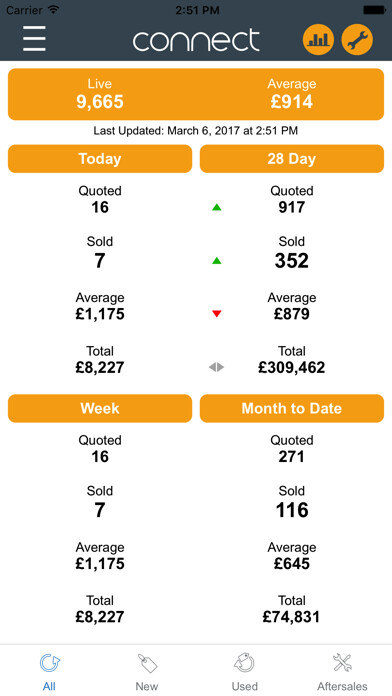Tap the green arrow beside Sold
The image size is (392, 696).
tap(216, 261)
